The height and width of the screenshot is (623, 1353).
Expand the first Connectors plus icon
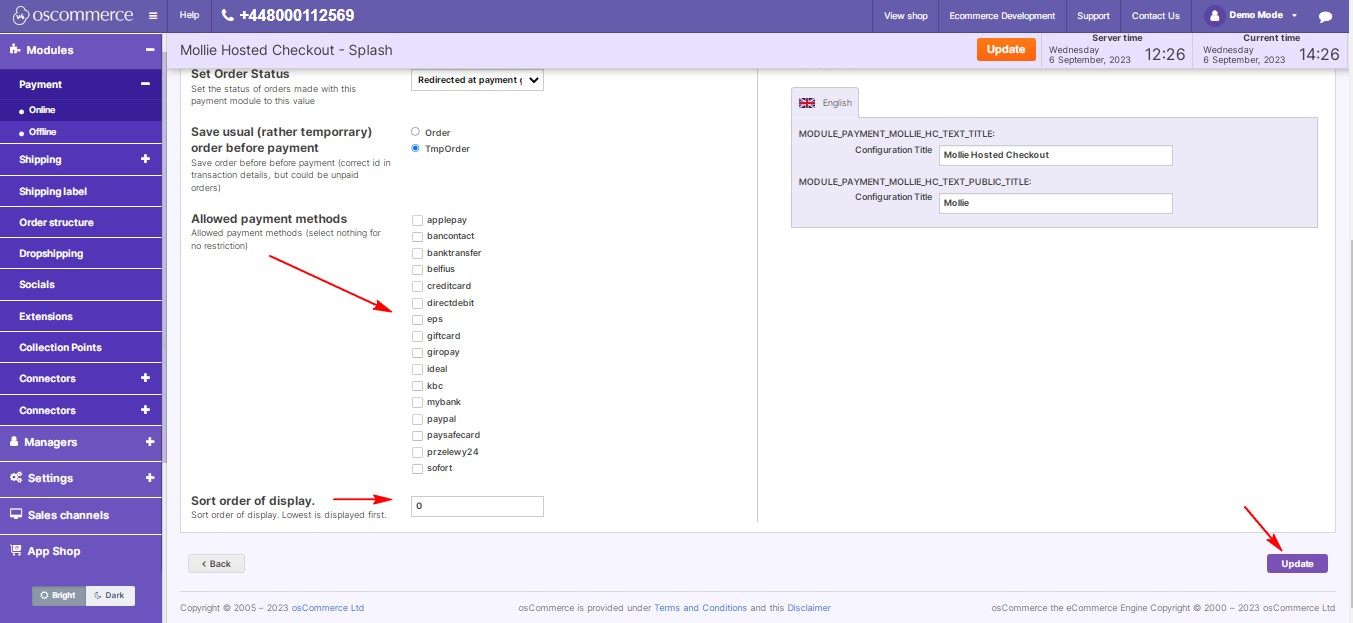pos(145,378)
